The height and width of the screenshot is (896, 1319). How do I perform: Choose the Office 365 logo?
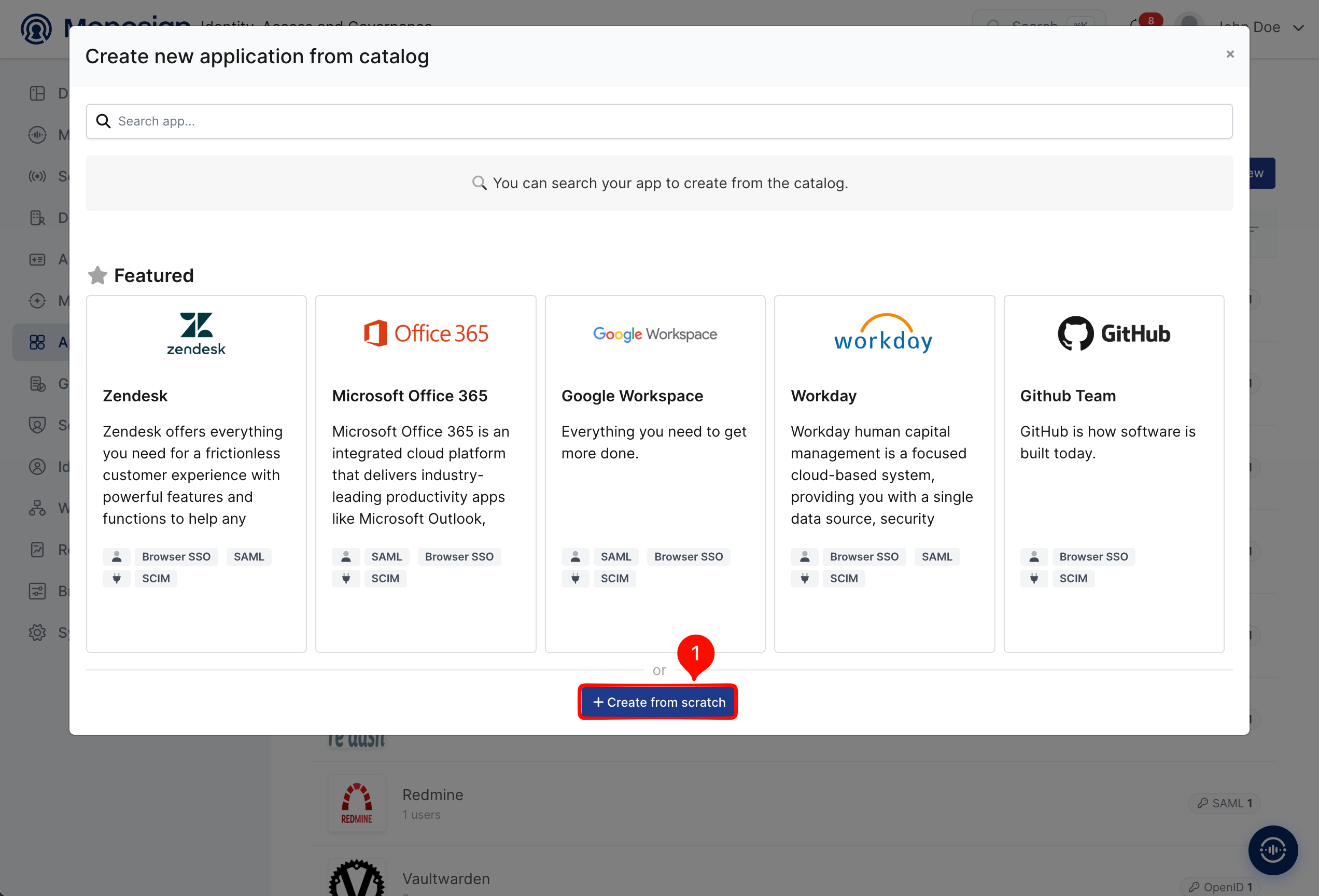click(426, 333)
